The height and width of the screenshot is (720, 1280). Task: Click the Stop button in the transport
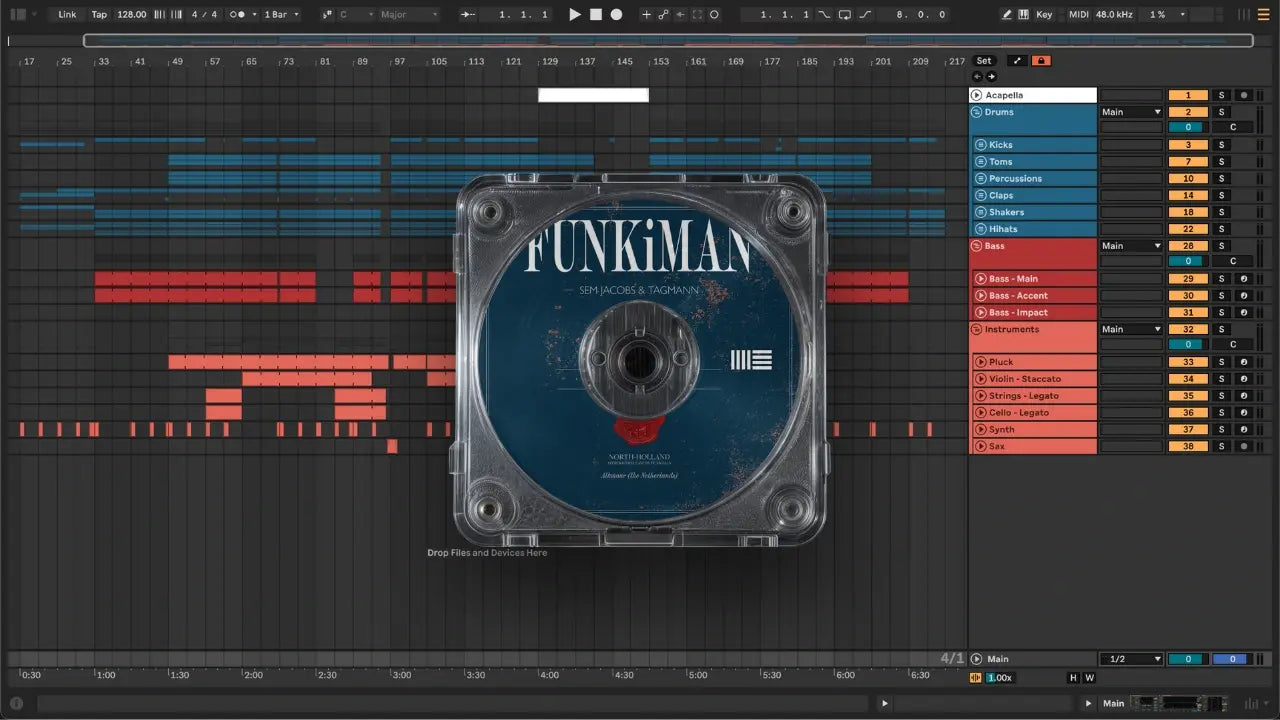click(x=595, y=15)
